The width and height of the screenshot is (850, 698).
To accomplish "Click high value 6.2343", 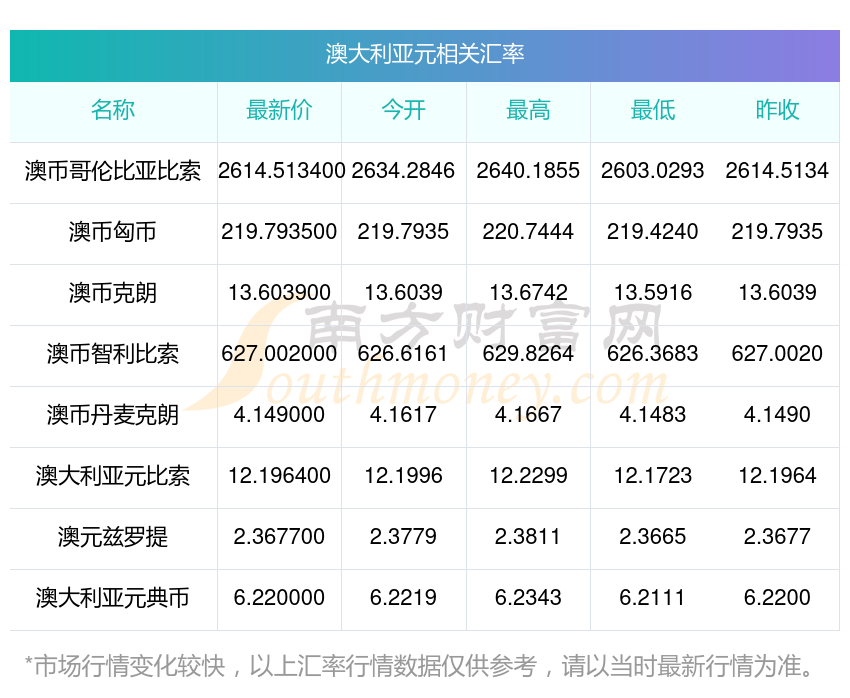I will [528, 598].
